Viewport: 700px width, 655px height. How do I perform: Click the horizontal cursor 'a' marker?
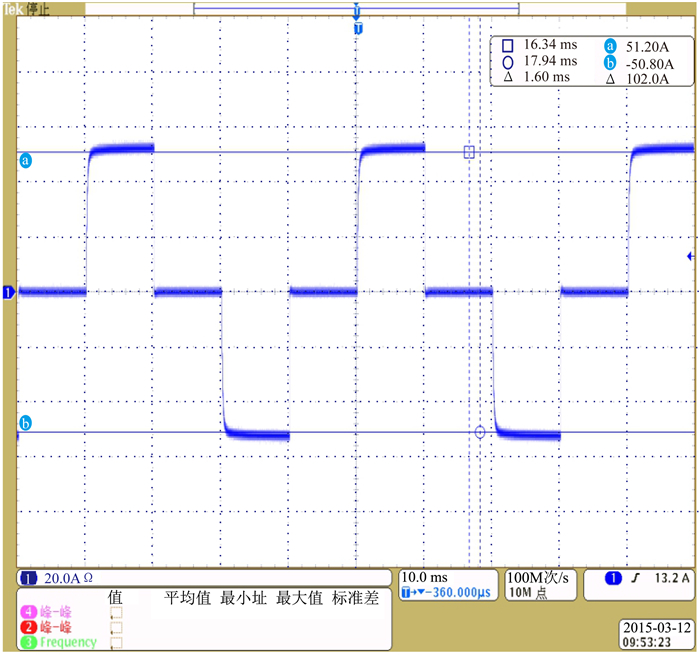pos(26,160)
